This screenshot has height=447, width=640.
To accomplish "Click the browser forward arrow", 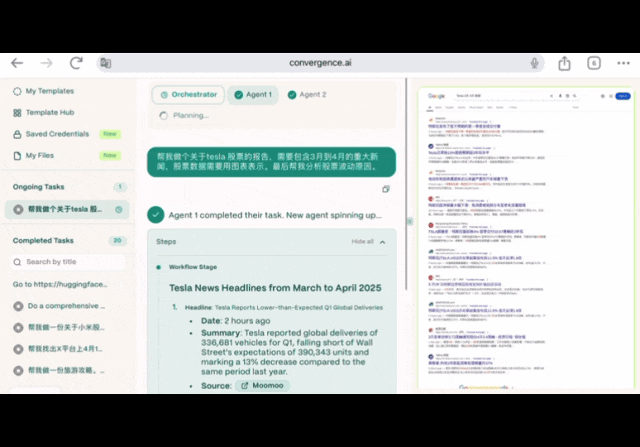I will [x=46, y=63].
